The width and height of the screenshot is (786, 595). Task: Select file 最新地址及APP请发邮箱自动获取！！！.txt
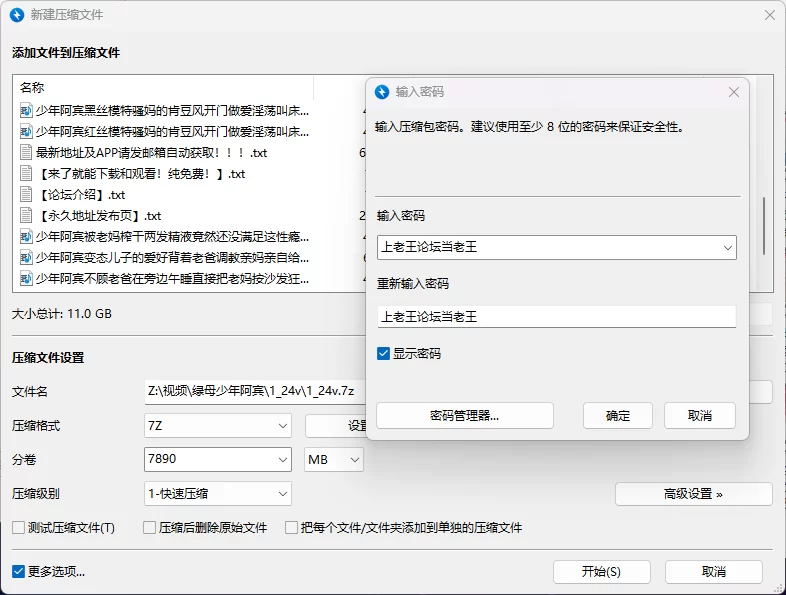pyautogui.click(x=151, y=152)
